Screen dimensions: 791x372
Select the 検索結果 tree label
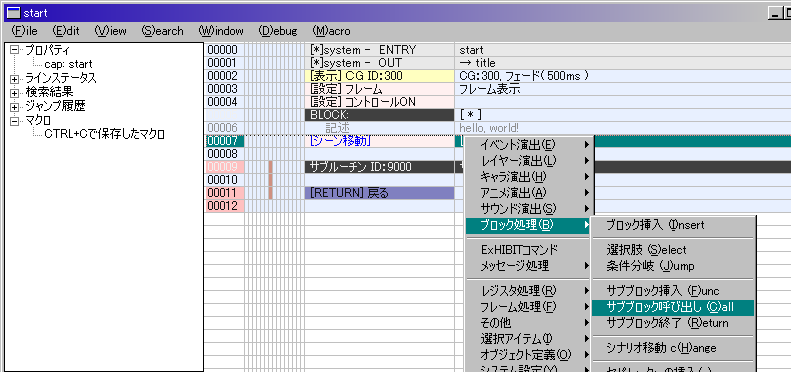48,92
